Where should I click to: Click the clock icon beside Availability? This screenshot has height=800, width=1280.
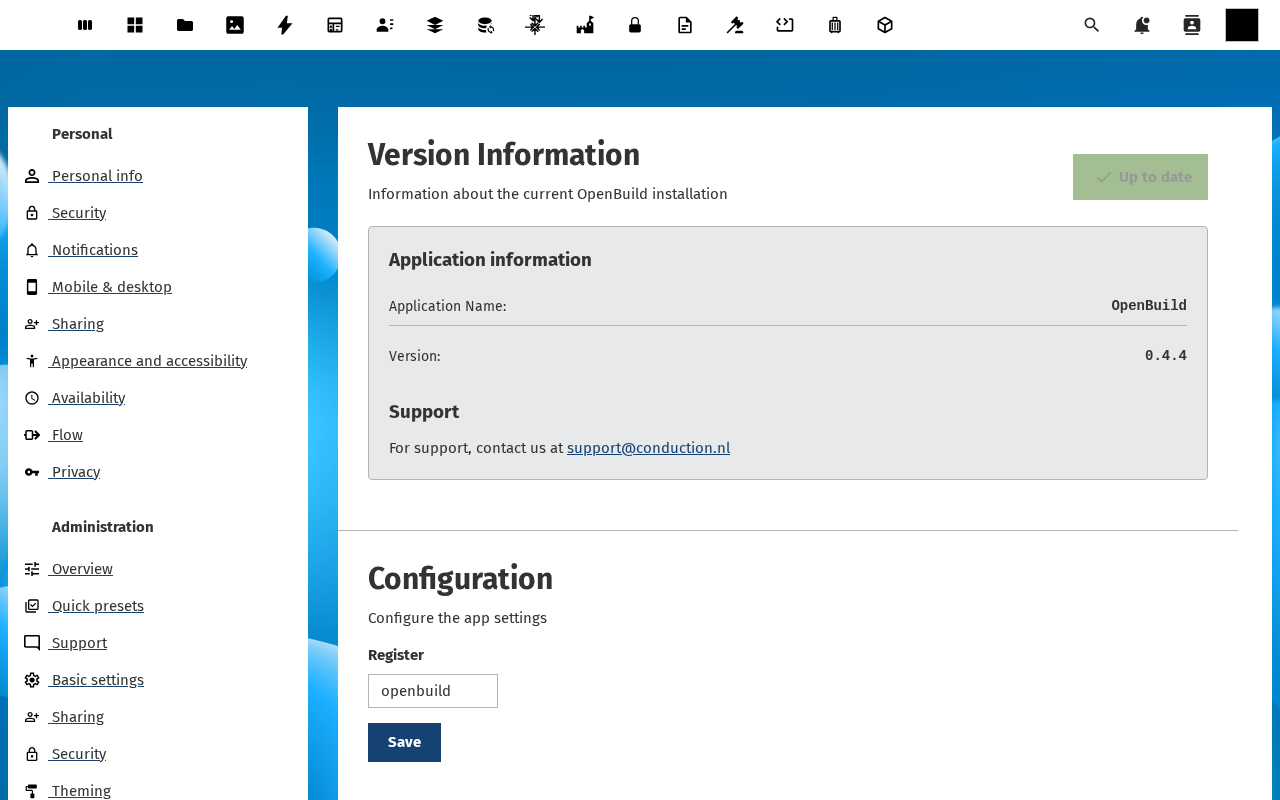[32, 398]
